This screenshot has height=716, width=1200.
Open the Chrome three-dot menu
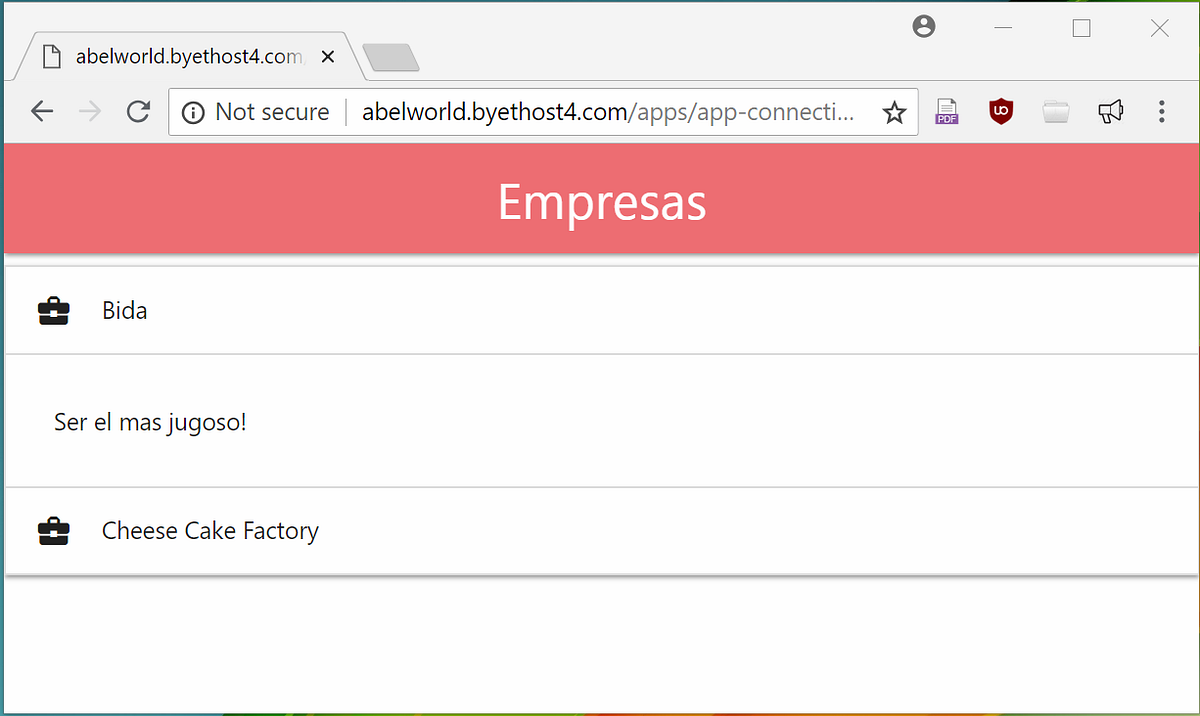pyautogui.click(x=1162, y=111)
